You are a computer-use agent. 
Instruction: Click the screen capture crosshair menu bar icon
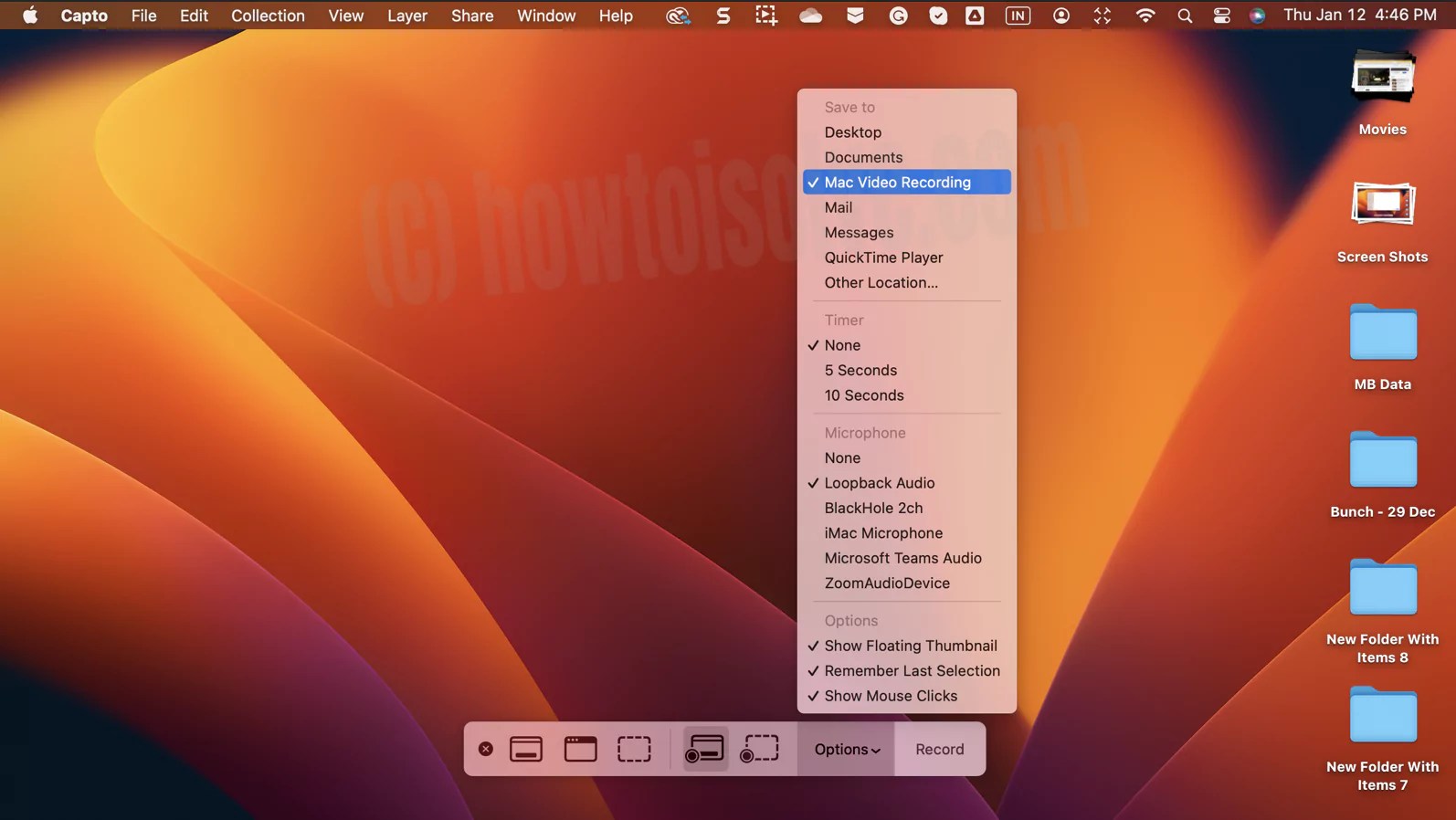point(766,16)
